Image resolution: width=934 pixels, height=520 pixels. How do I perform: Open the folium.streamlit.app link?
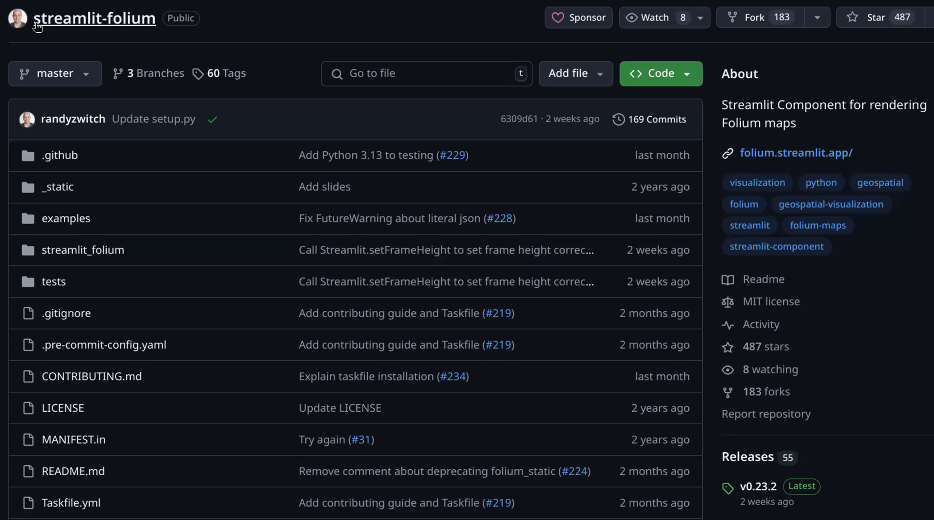tap(796, 153)
